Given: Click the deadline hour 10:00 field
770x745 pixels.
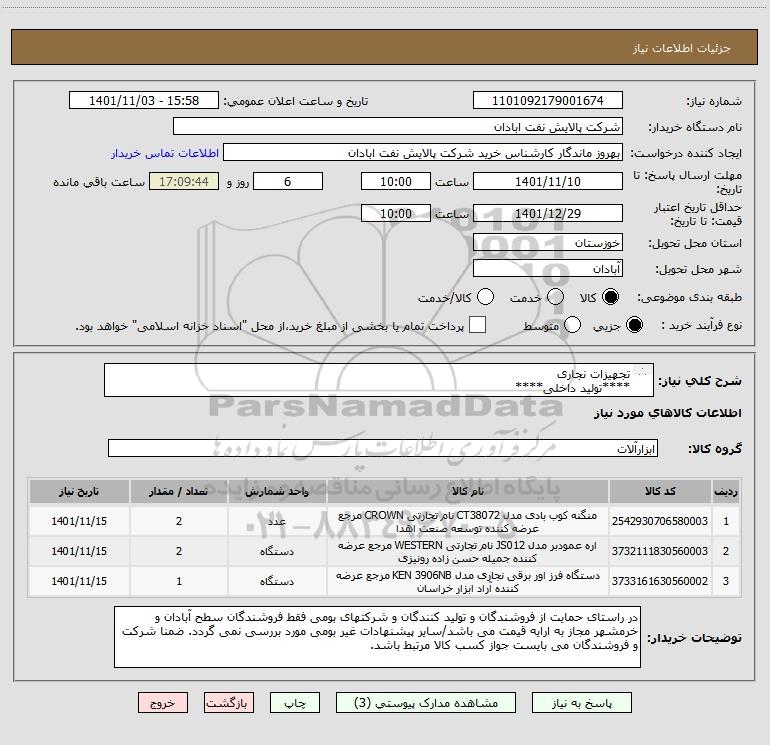Looking at the screenshot, I should click(x=396, y=181).
